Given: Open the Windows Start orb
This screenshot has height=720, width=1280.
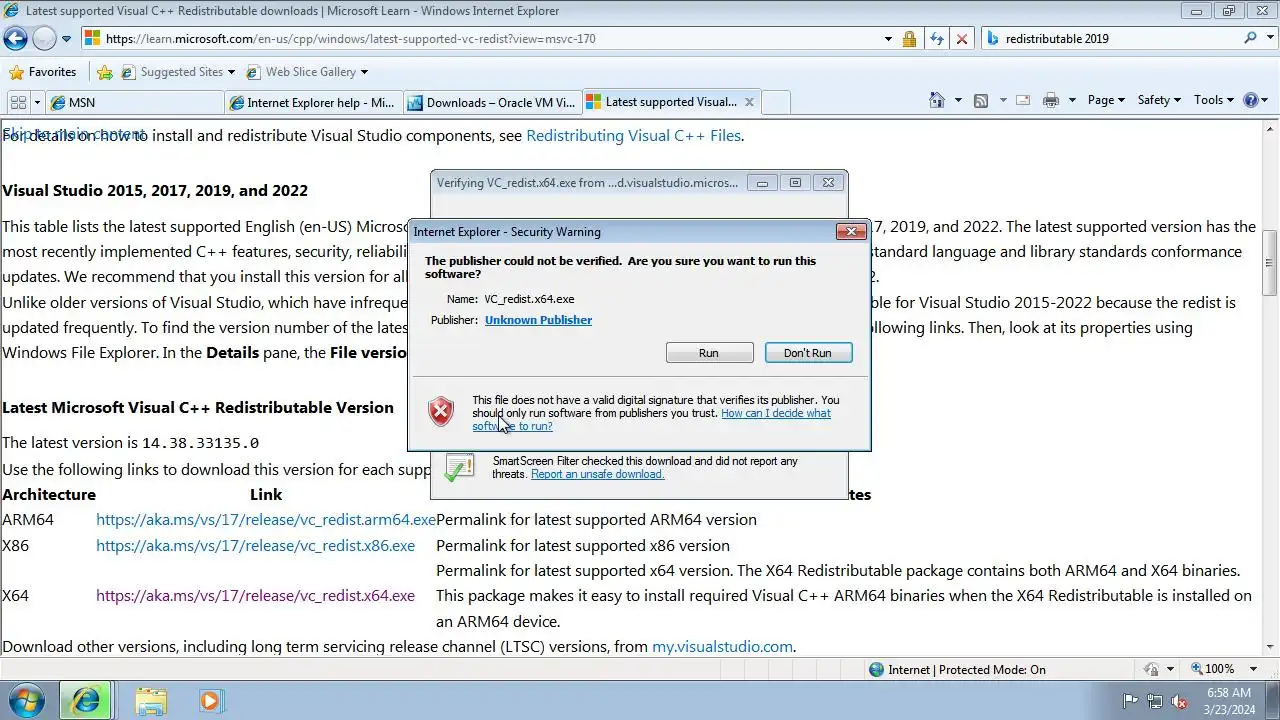Looking at the screenshot, I should pos(26,700).
